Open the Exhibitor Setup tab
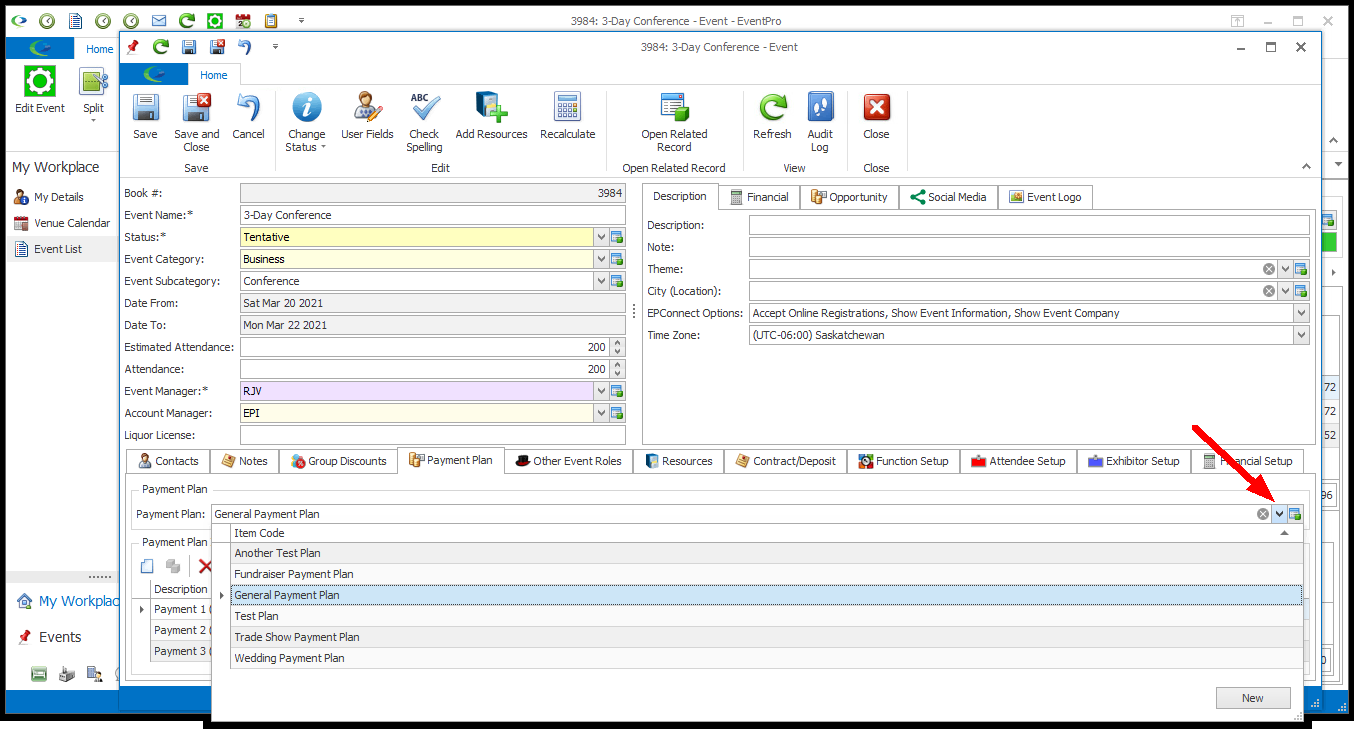1354x729 pixels. coord(1133,461)
